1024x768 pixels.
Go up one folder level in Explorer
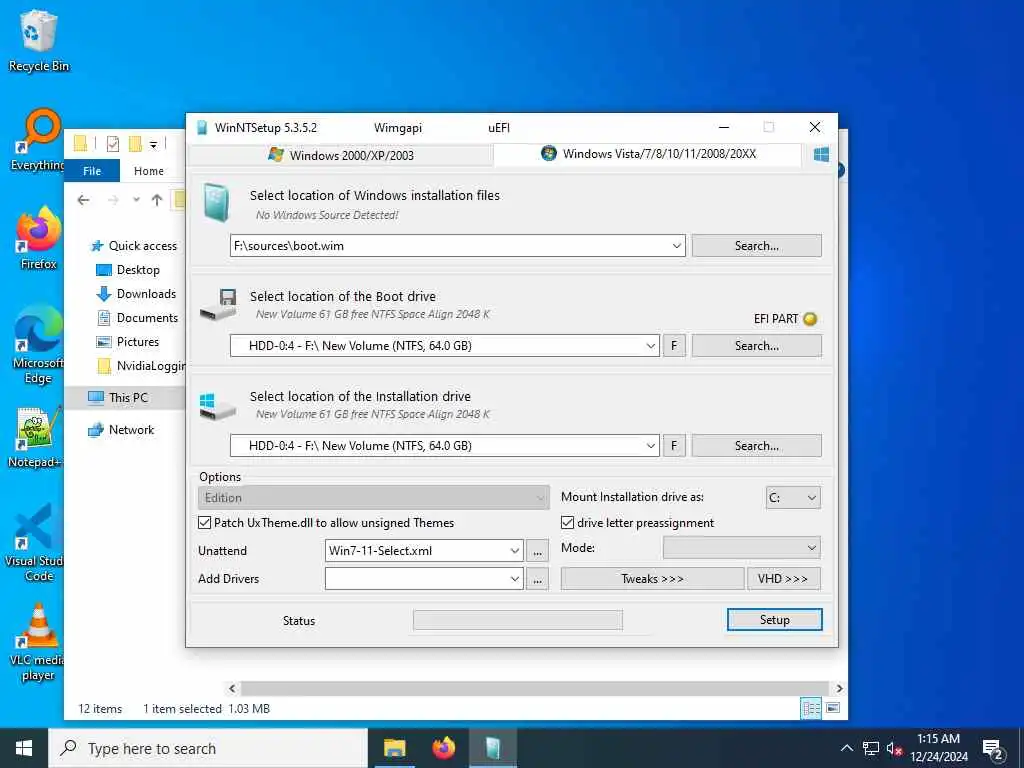pos(157,200)
